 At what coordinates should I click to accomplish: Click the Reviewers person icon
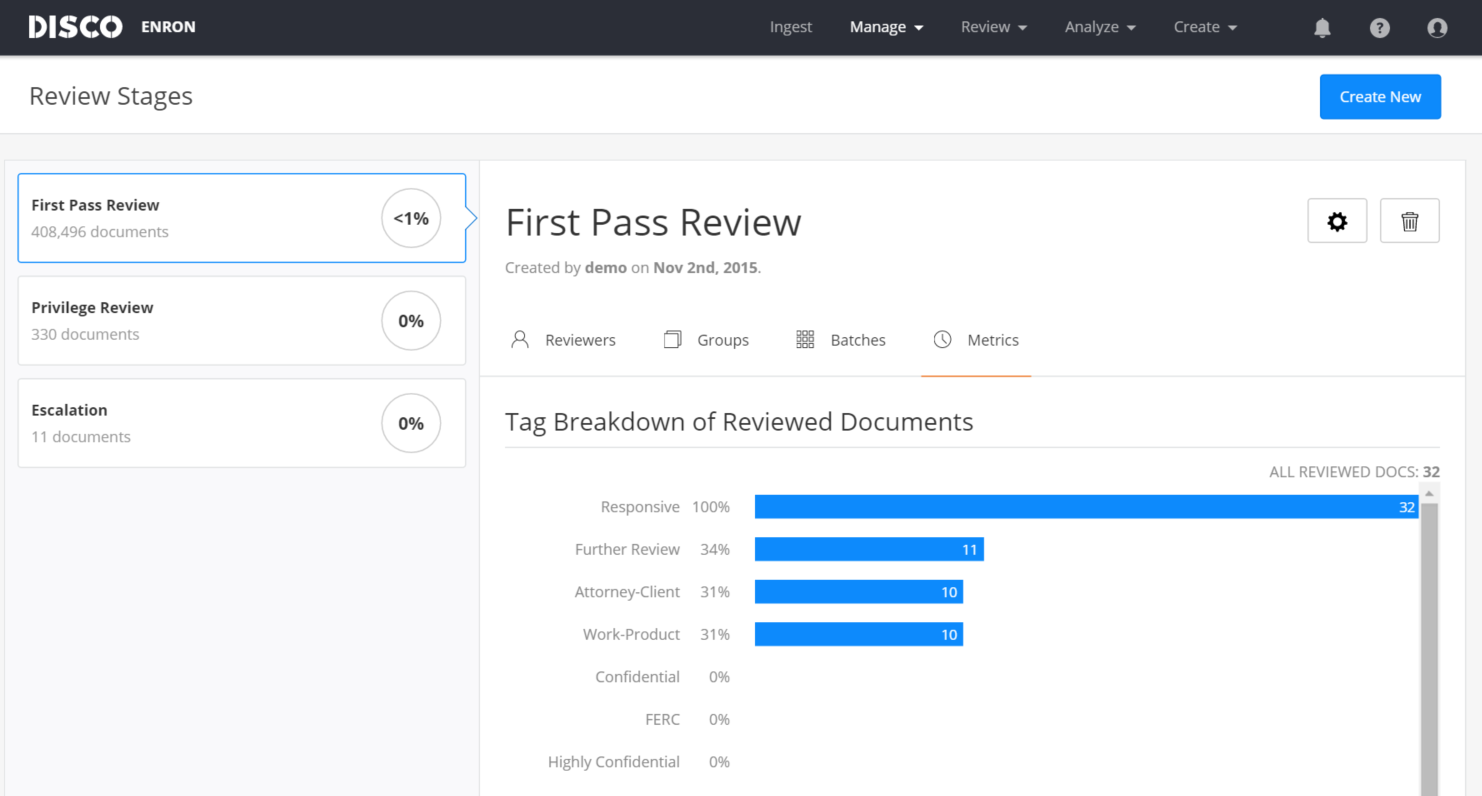click(x=519, y=340)
